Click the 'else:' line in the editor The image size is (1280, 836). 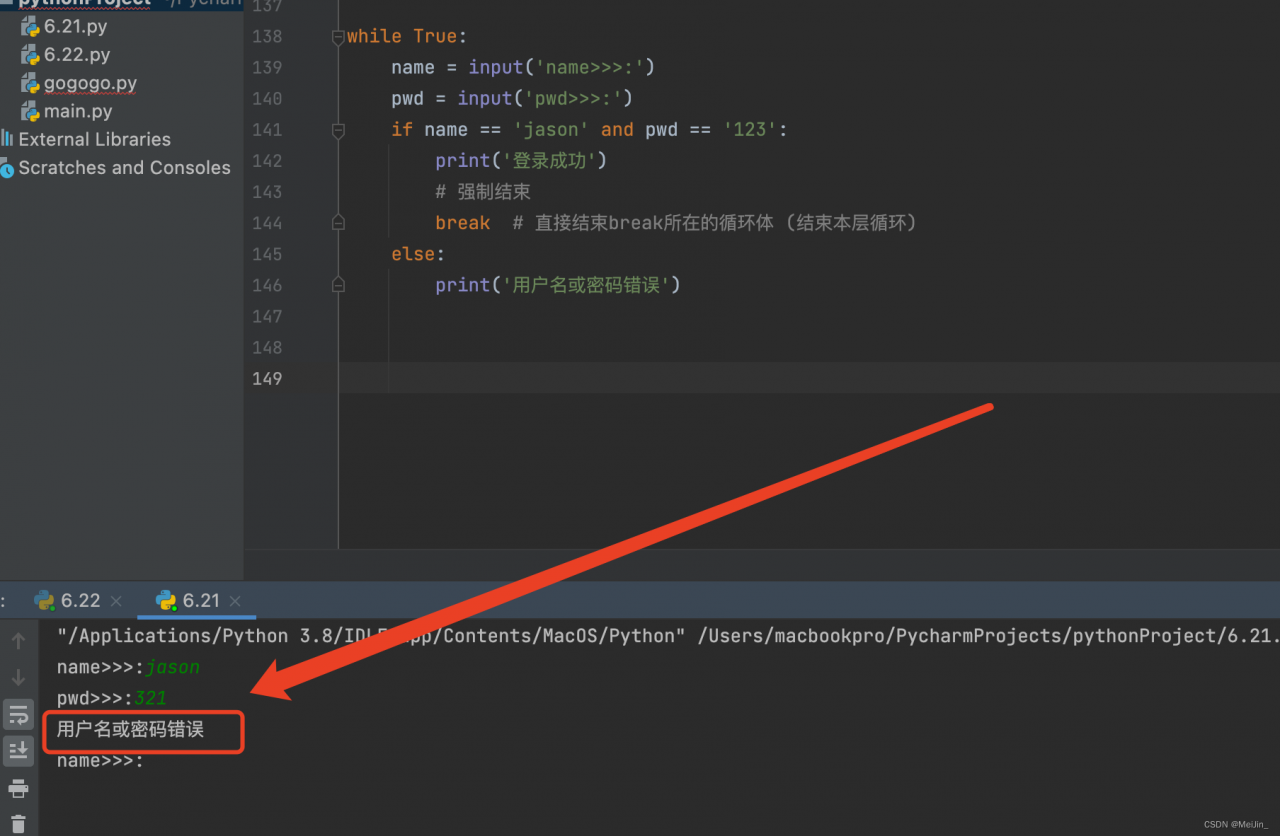click(418, 254)
